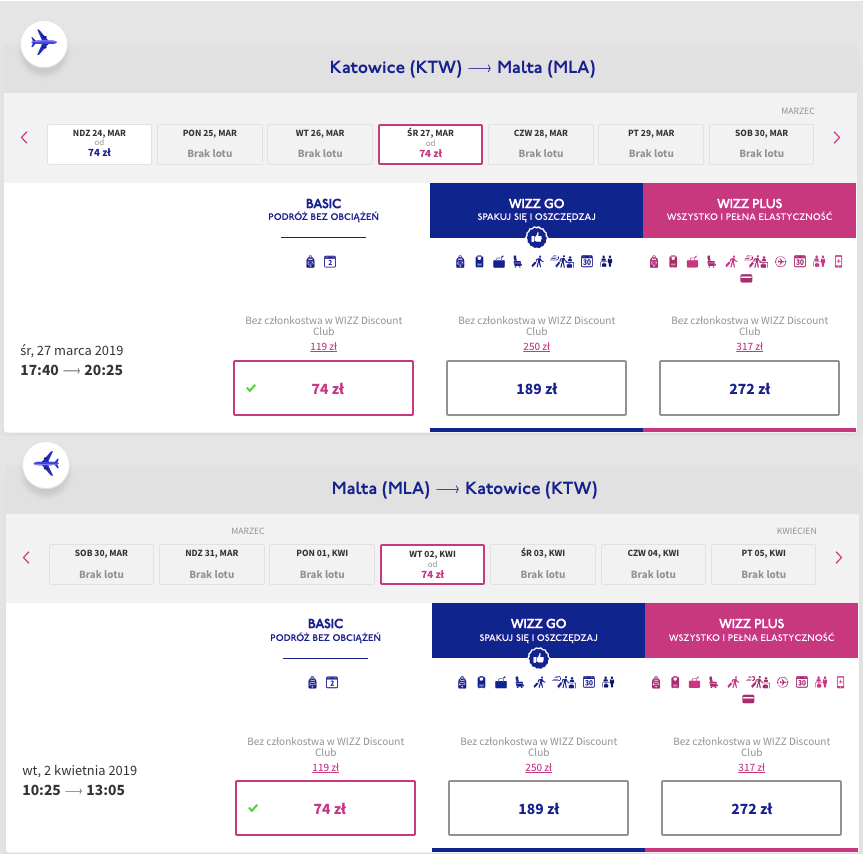Select the outbound BASIC 74 zł fare
This screenshot has width=863, height=854.
[x=324, y=388]
